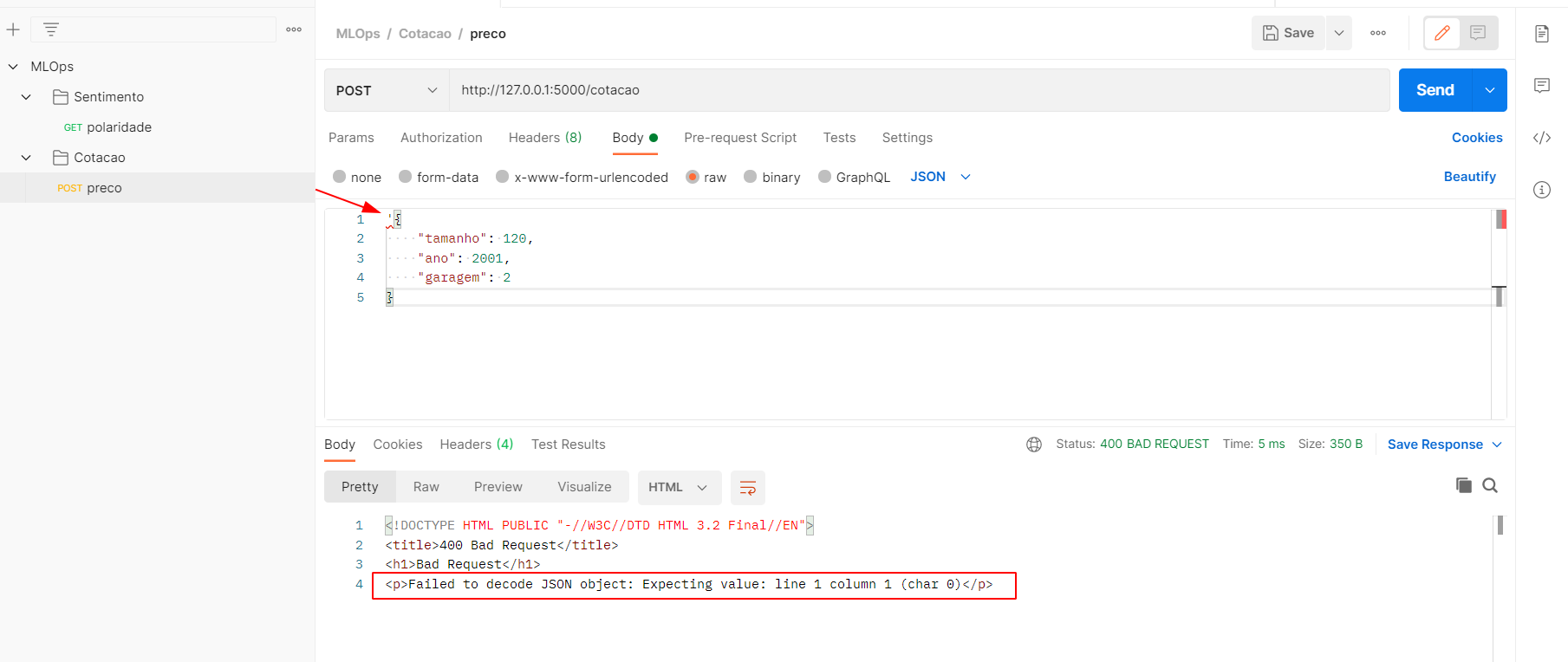Search the response with magnifier icon

pyautogui.click(x=1490, y=485)
